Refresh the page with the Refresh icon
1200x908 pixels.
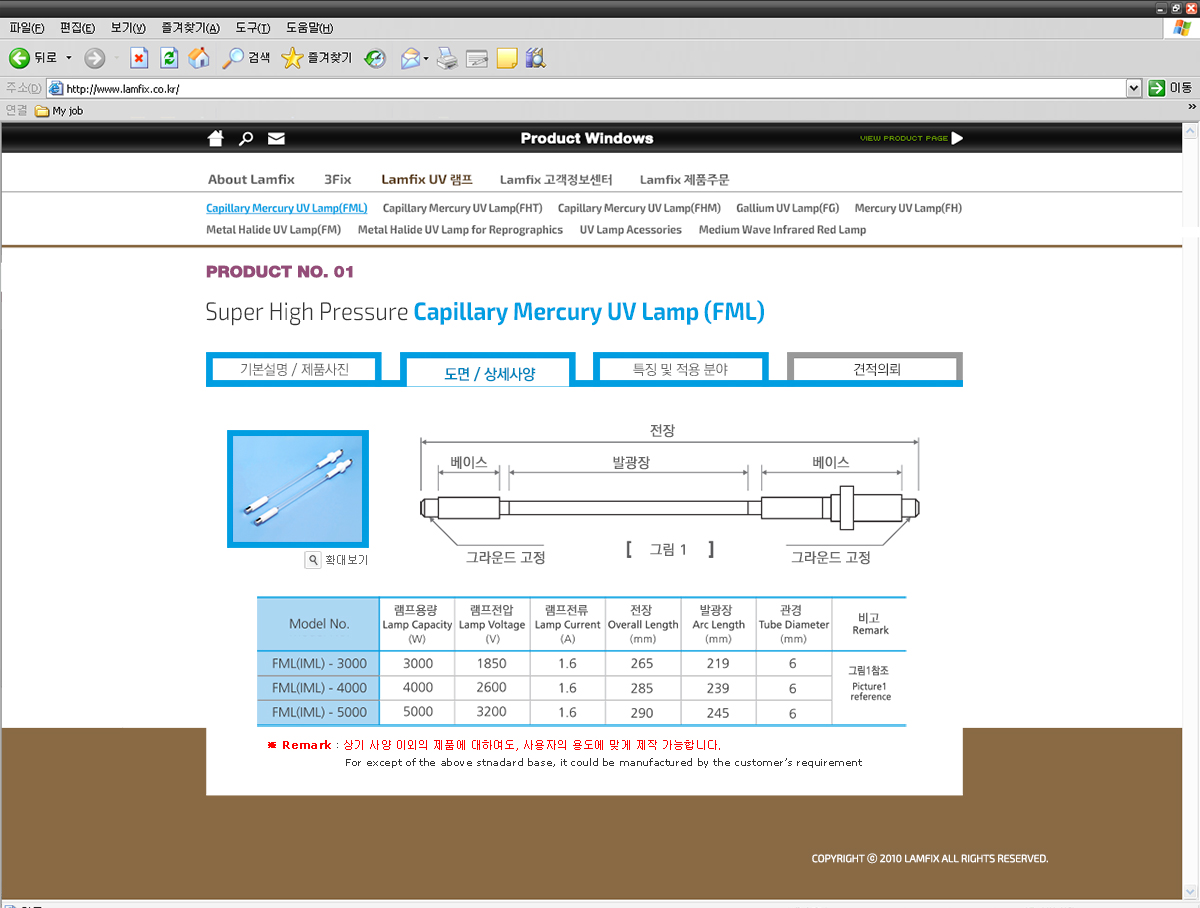[x=169, y=58]
